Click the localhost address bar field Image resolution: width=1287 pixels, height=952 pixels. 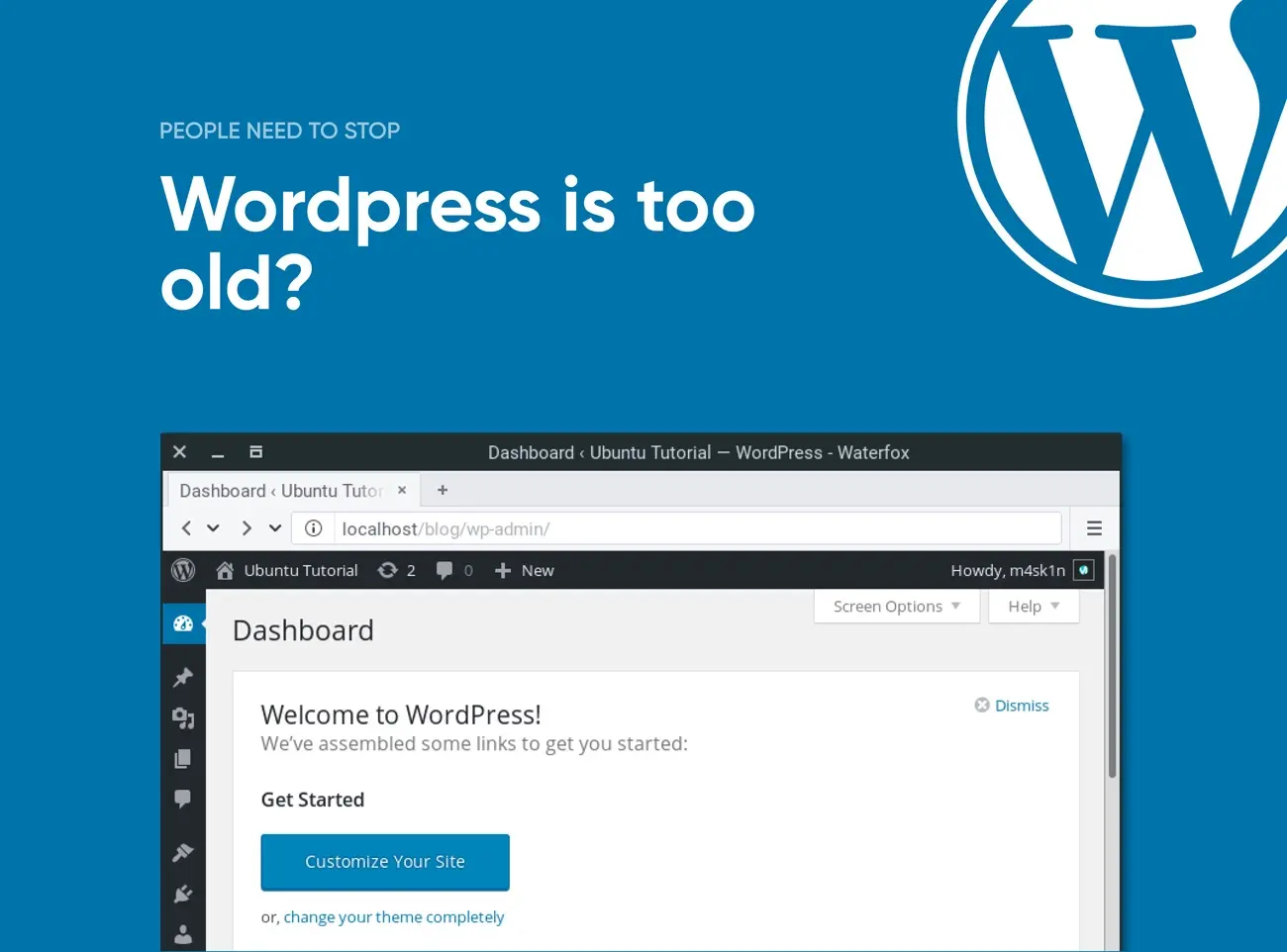(693, 528)
